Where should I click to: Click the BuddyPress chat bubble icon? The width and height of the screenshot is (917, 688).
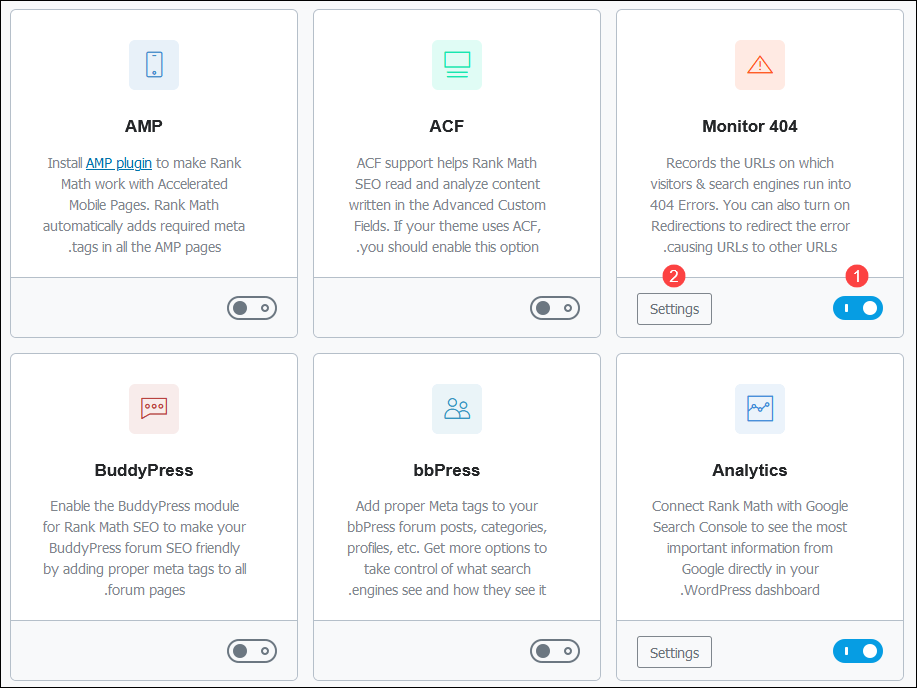click(154, 408)
